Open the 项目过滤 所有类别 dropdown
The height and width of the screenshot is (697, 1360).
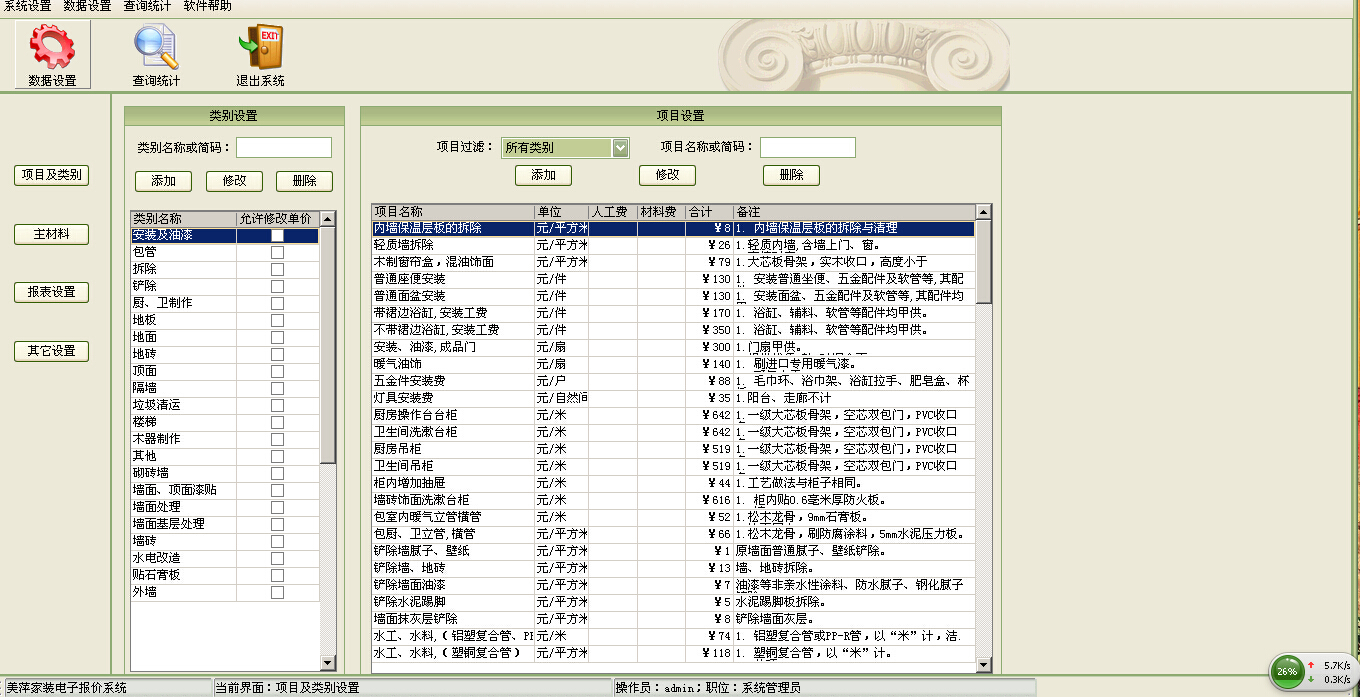(565, 148)
